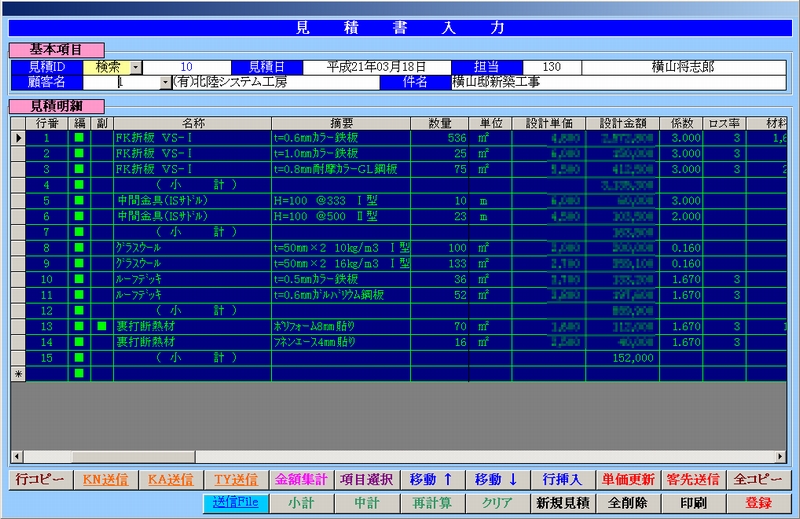
Task: Click the current row selector arrow for row 1
Action: point(18,137)
